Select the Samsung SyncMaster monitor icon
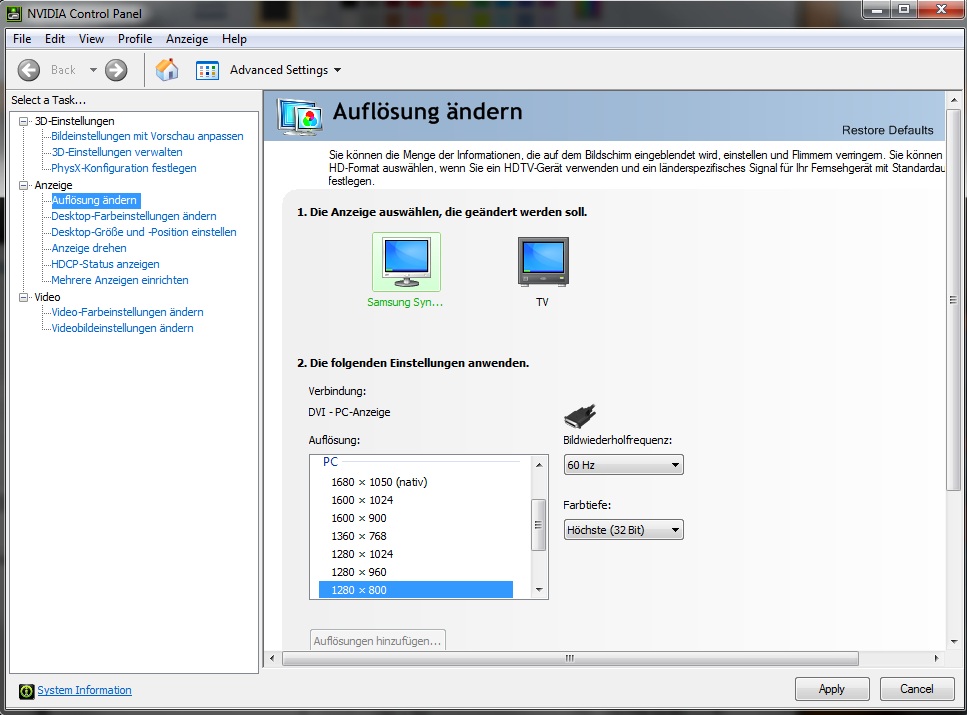 tap(405, 262)
